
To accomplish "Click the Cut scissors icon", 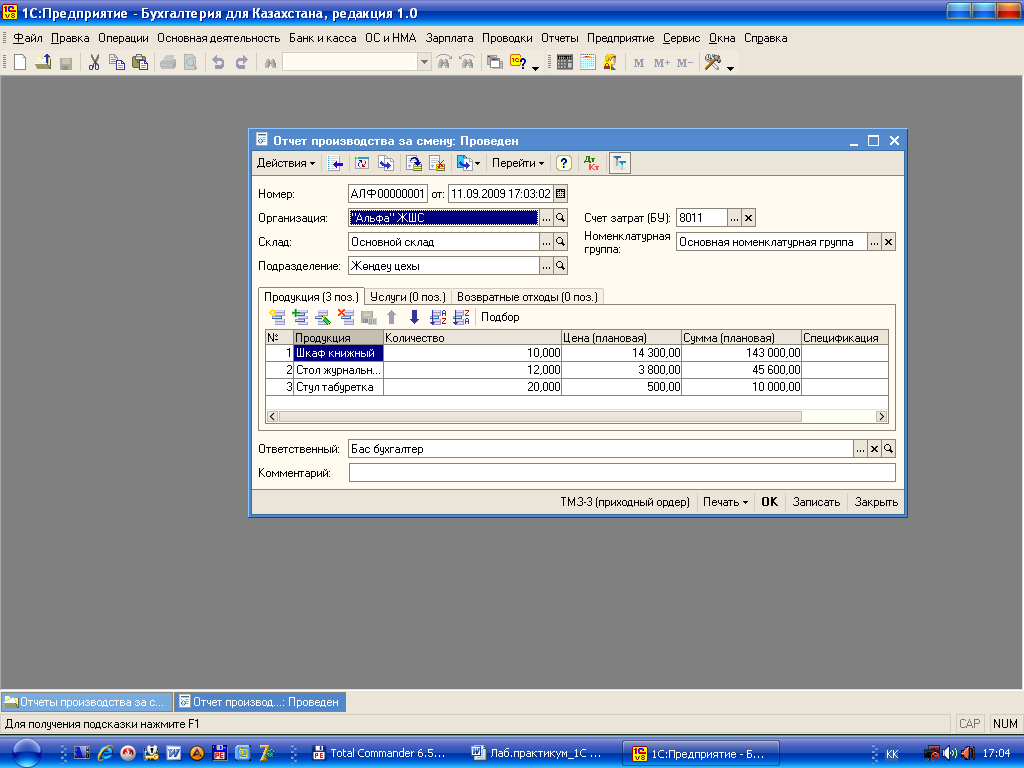I will pyautogui.click(x=94, y=63).
